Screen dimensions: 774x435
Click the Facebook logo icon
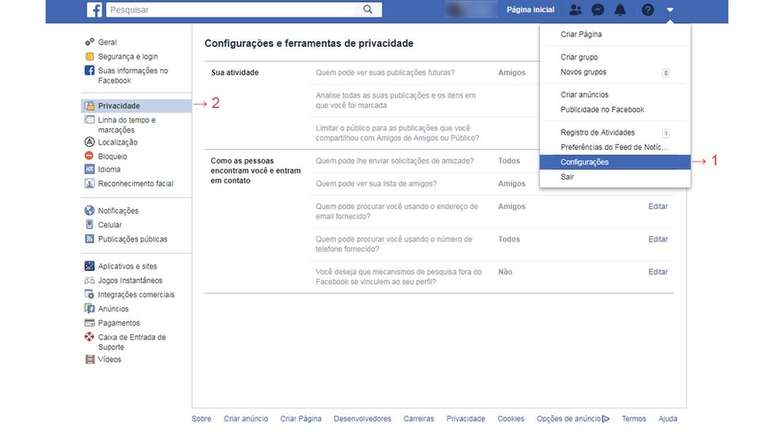pyautogui.click(x=93, y=10)
